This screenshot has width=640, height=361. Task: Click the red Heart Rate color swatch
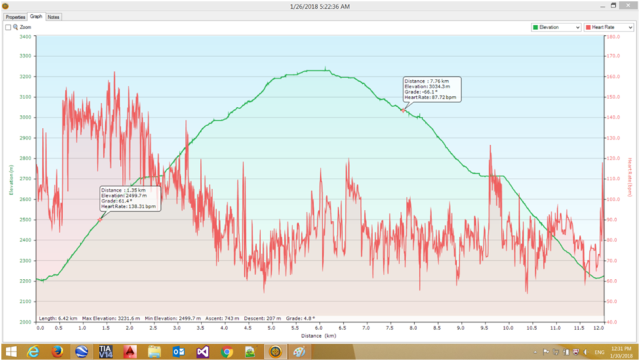588,27
